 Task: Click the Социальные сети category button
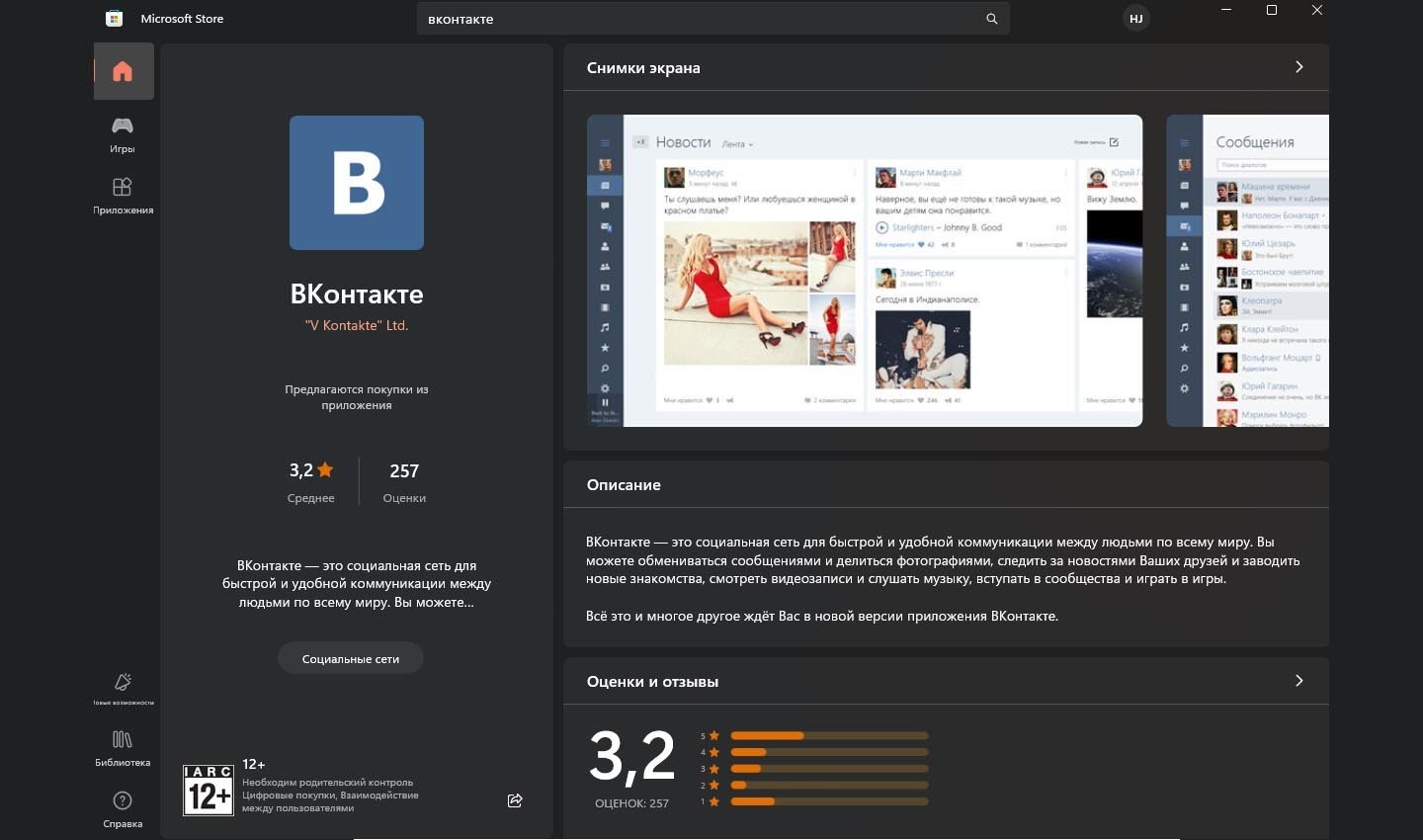tap(351, 658)
